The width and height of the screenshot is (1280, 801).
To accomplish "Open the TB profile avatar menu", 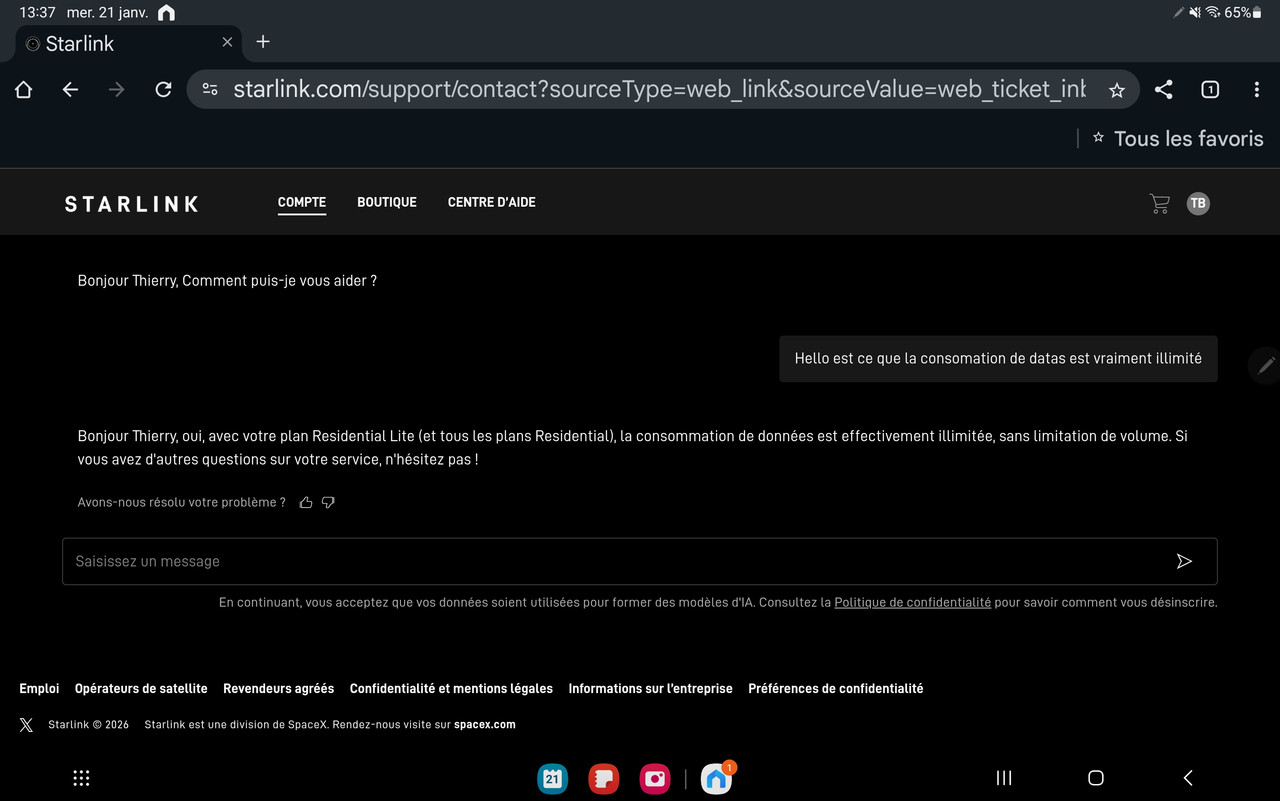I will tap(1197, 203).
